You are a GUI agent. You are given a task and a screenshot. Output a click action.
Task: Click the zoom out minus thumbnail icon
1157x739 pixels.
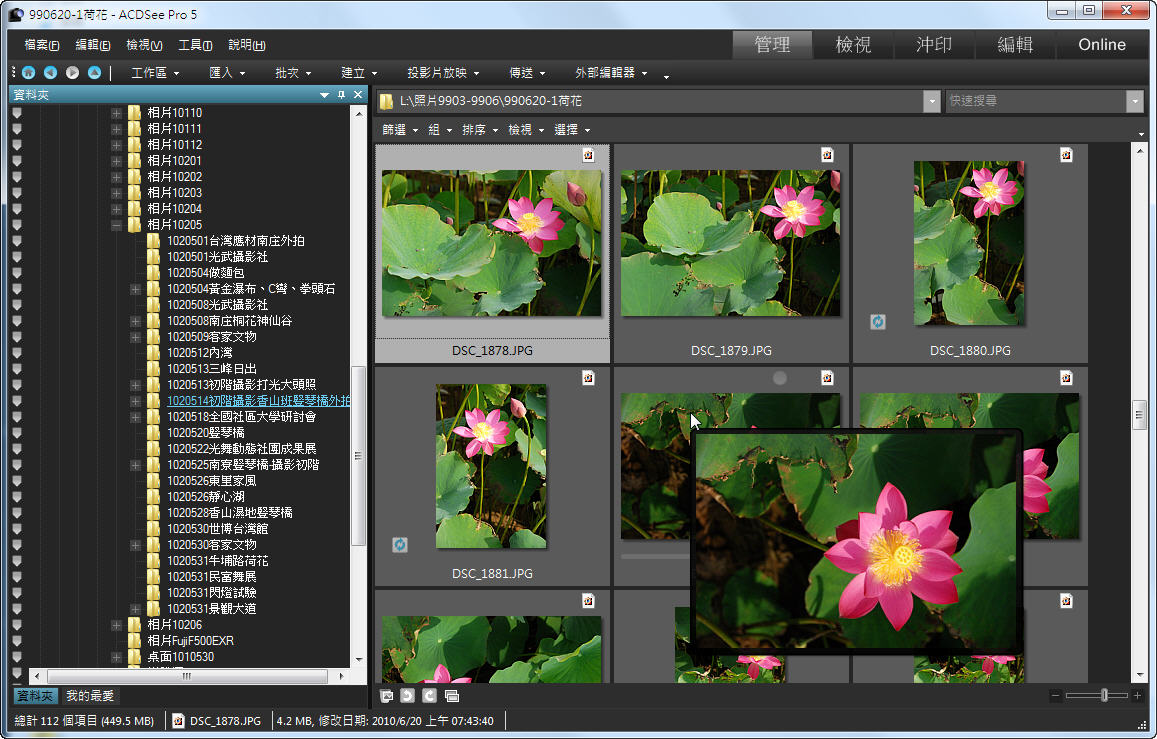1055,695
